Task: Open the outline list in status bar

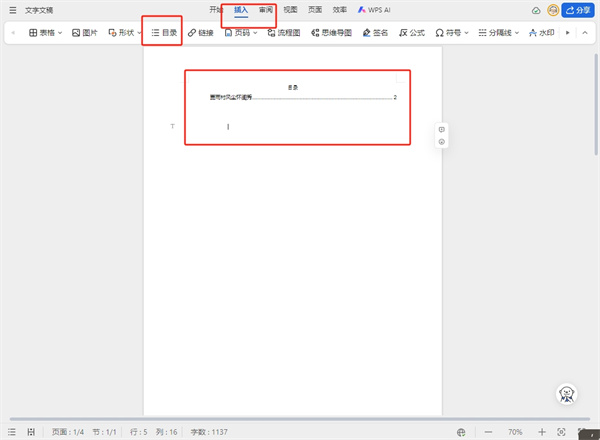Action: [x=12, y=432]
